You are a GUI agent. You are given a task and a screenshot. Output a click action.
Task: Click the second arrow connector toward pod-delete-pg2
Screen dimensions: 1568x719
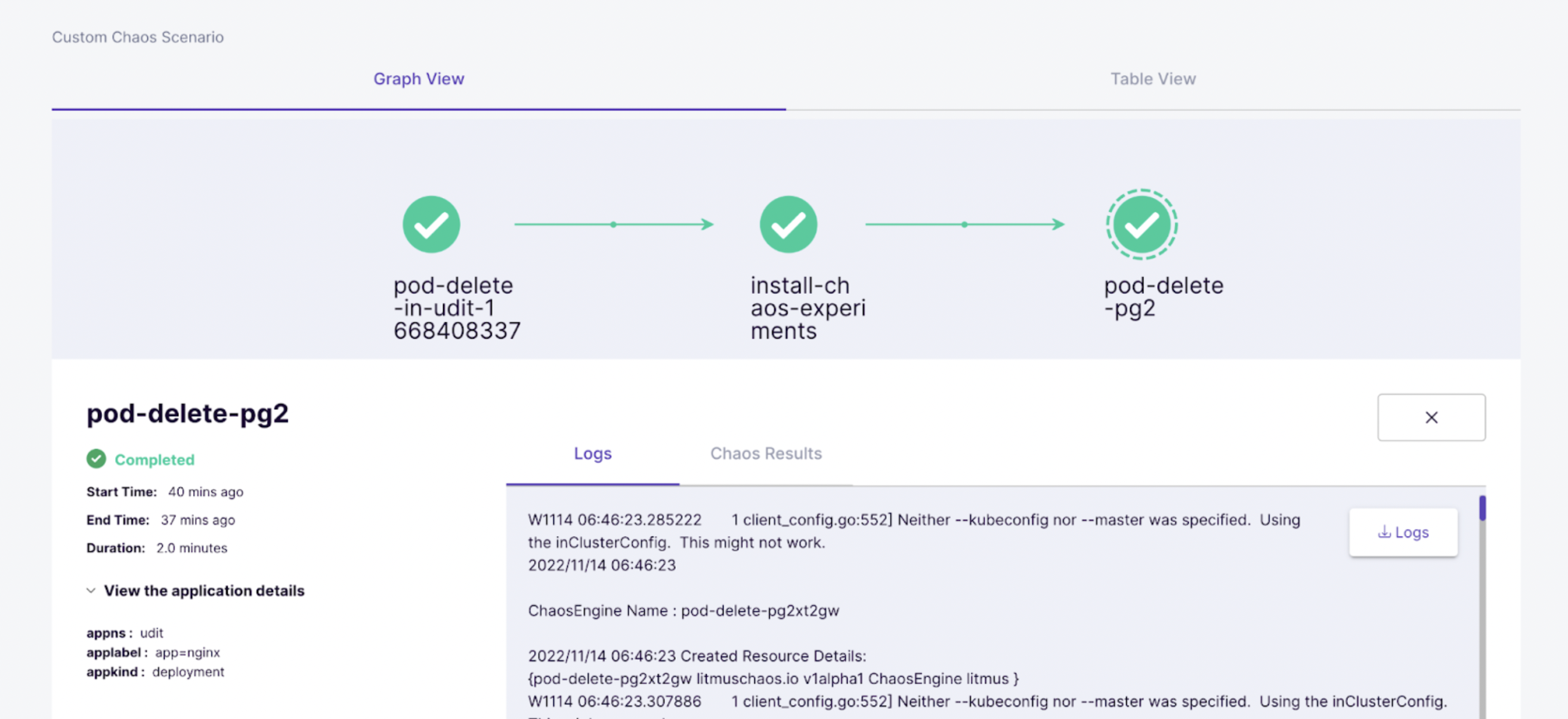click(x=964, y=224)
